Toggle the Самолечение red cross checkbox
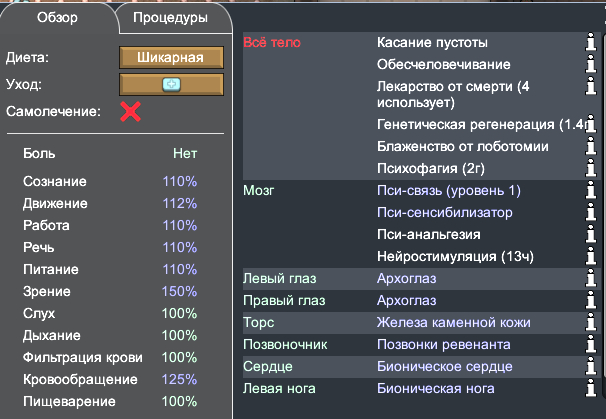The width and height of the screenshot is (606, 419). pyautogui.click(x=131, y=112)
